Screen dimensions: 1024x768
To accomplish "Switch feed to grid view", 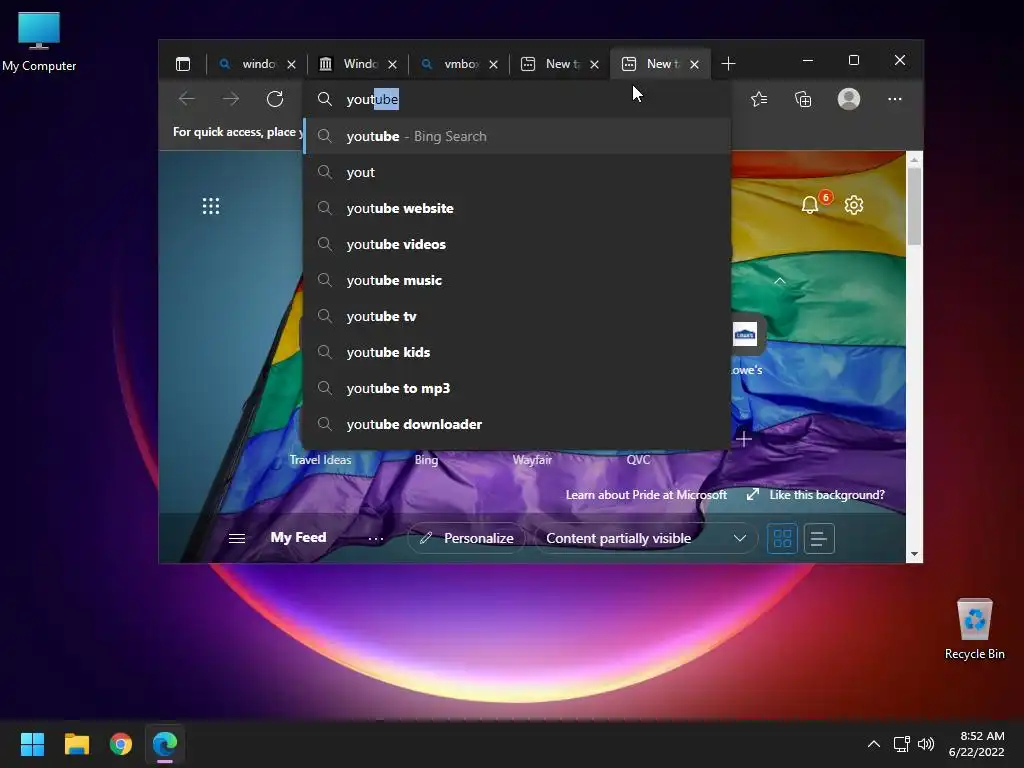I will tap(782, 539).
